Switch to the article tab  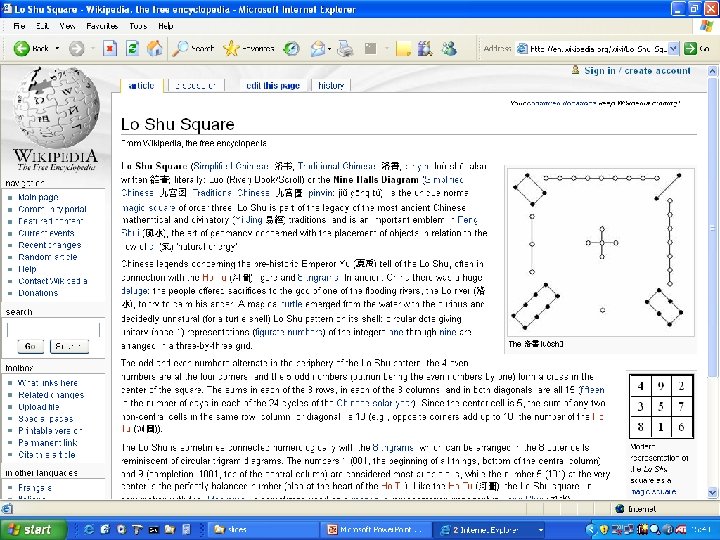141,85
